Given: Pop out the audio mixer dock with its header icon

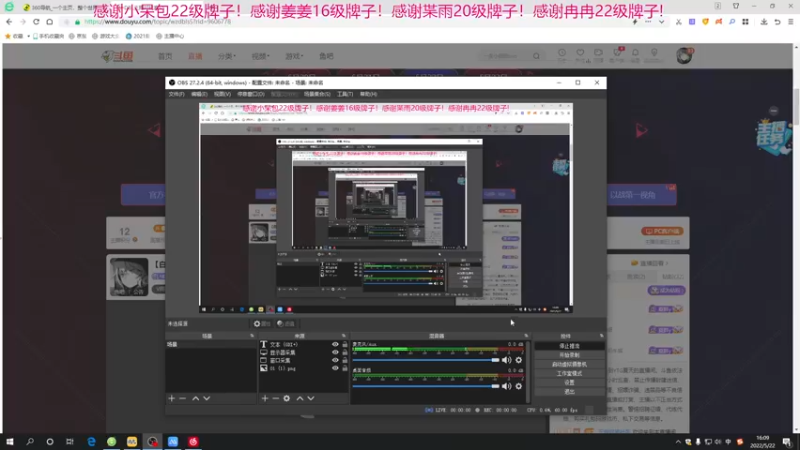Looking at the screenshot, I should point(526,336).
